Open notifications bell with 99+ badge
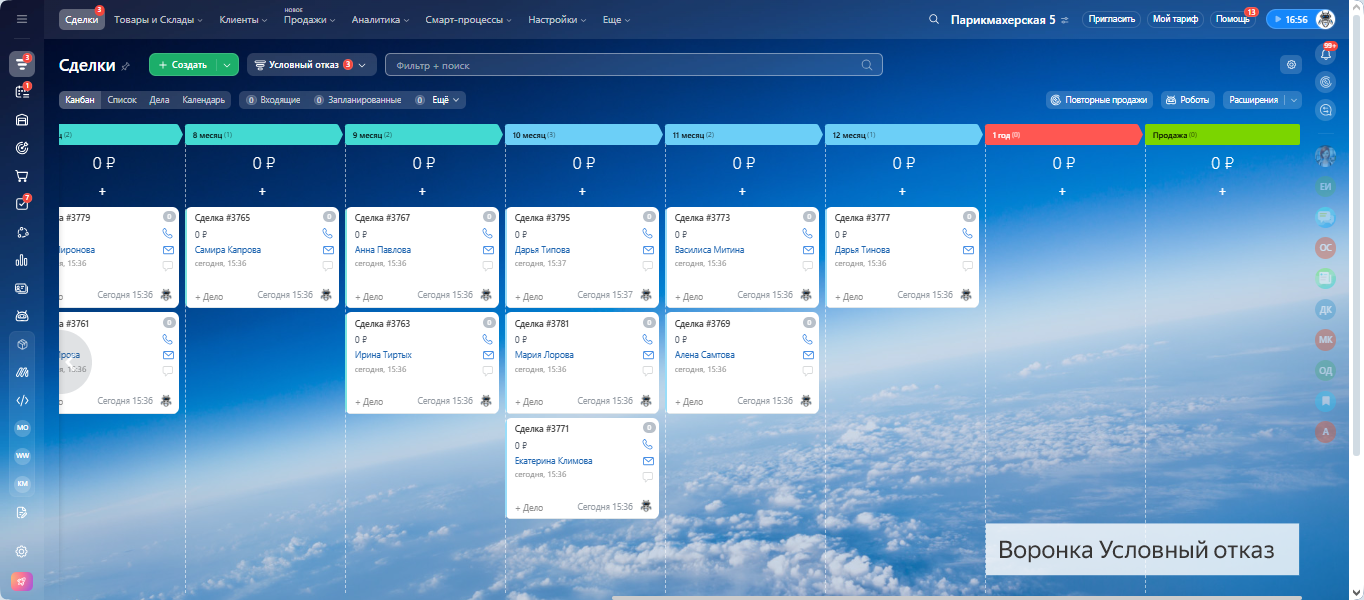The width and height of the screenshot is (1364, 600). click(x=1326, y=55)
